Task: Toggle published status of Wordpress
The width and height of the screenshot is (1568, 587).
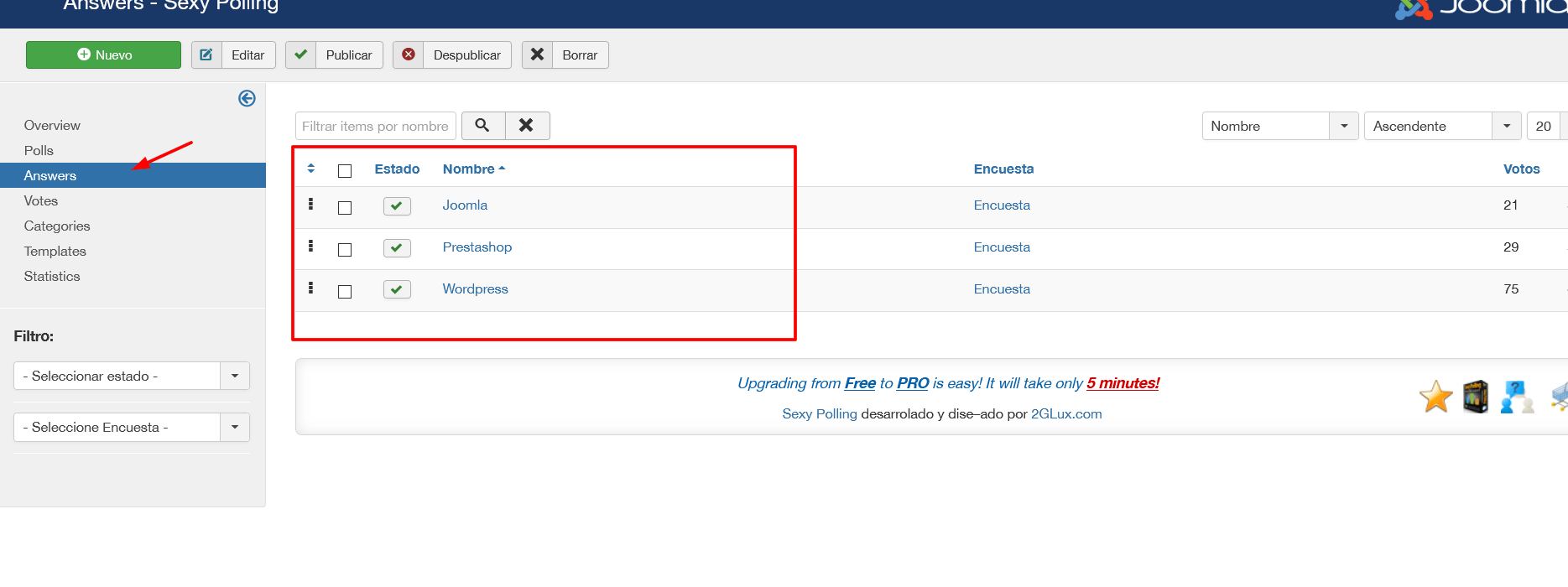Action: click(x=397, y=290)
